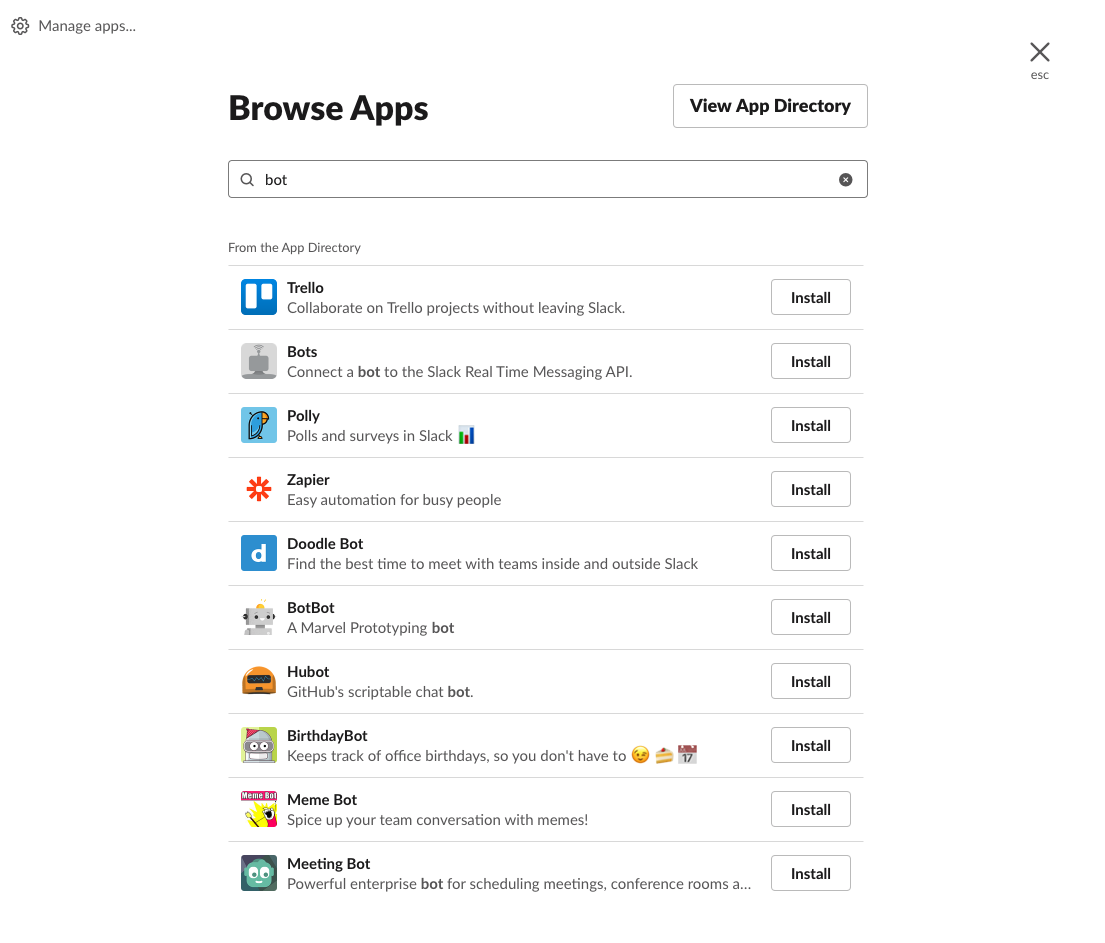
Task: Select the Doodle Bot title
Action: coord(325,543)
